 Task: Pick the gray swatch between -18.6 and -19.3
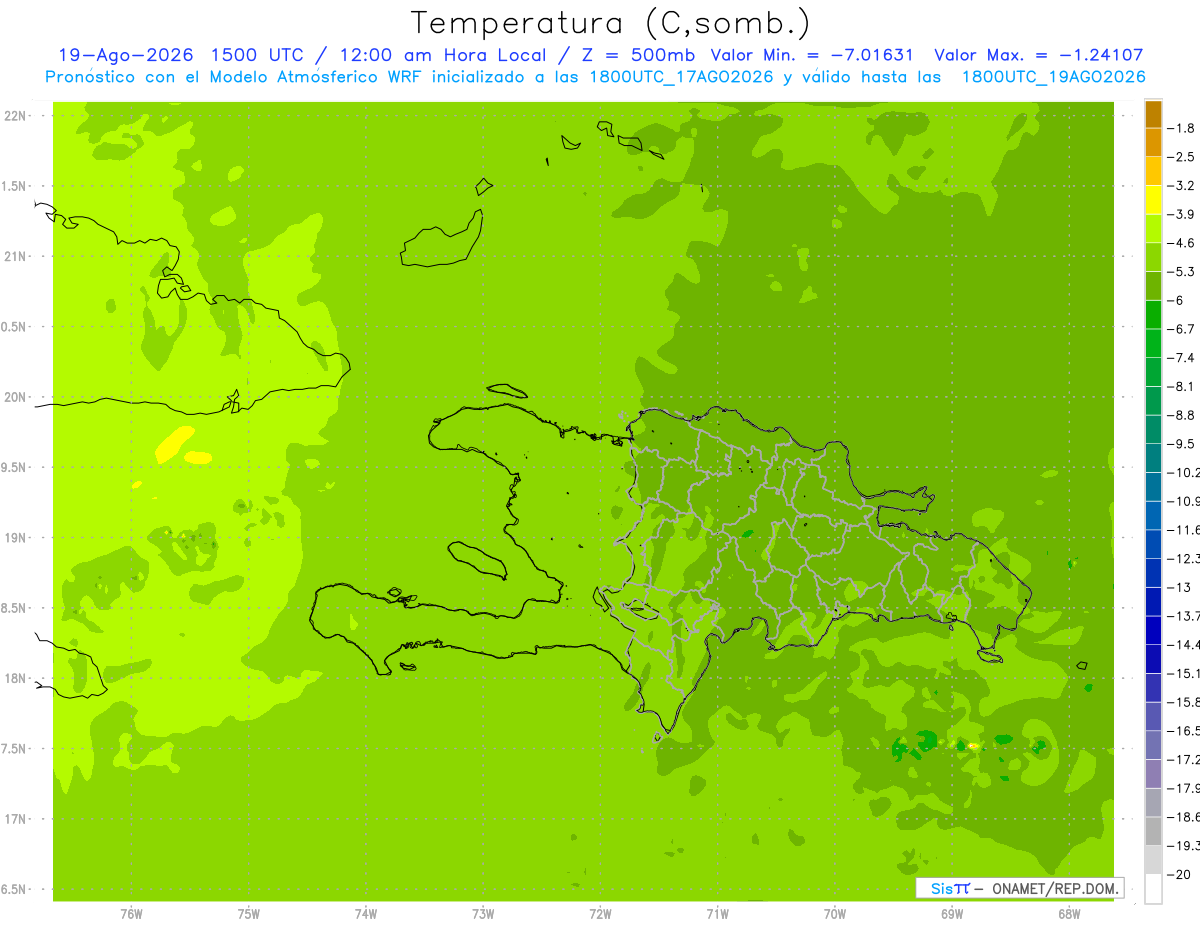point(1153,831)
